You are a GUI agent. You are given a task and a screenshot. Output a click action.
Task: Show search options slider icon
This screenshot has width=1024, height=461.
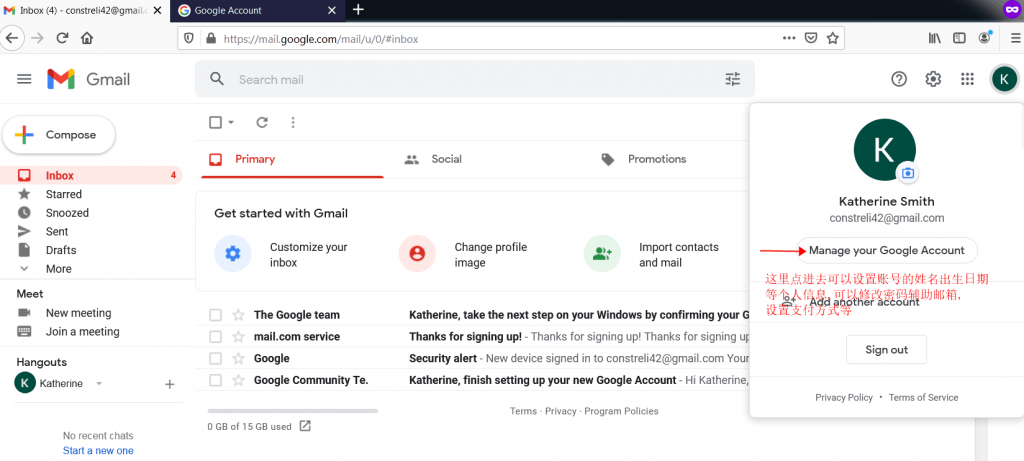[733, 79]
